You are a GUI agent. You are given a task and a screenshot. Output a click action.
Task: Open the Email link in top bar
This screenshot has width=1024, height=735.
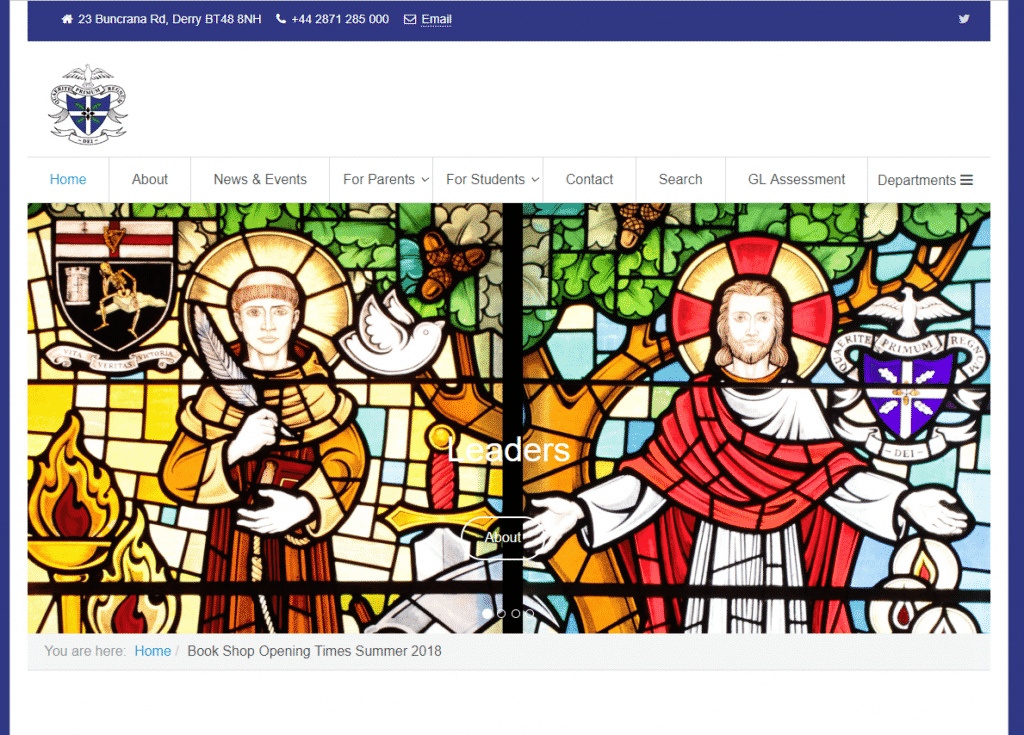(x=436, y=20)
